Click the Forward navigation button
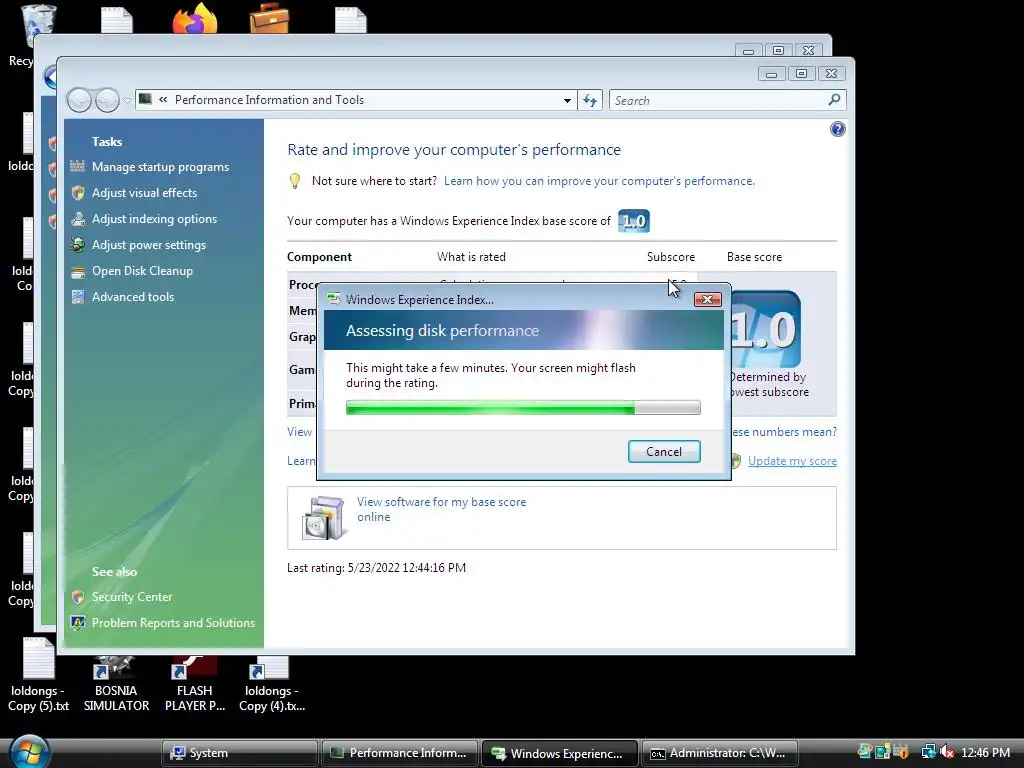The width and height of the screenshot is (1024, 768). tap(107, 101)
